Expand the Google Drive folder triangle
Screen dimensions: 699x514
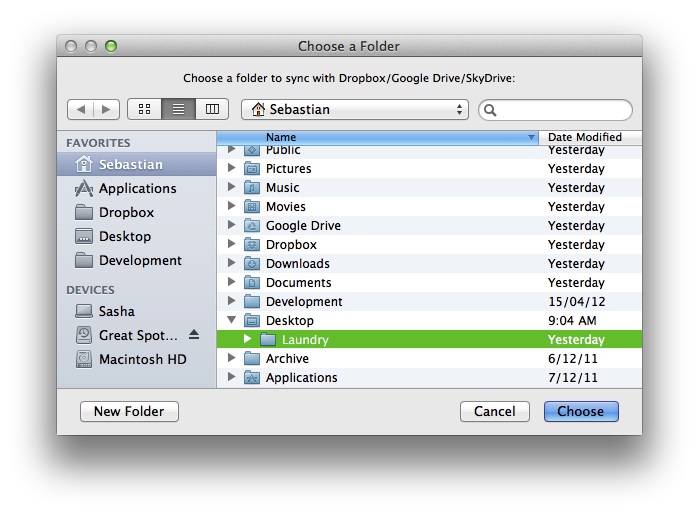pos(232,226)
